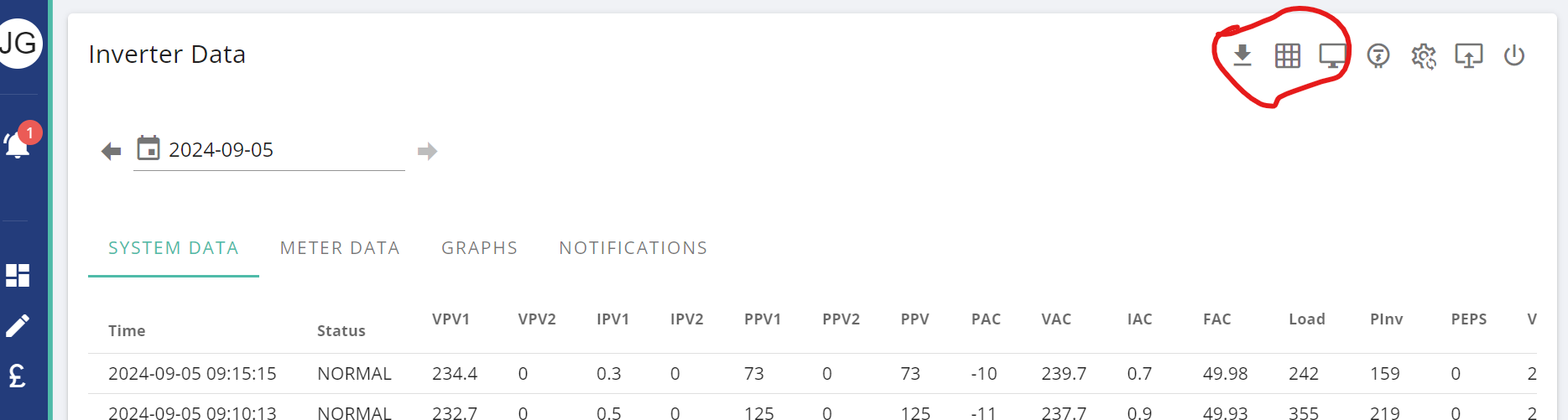Open the inverter settings gear icon

1424,56
